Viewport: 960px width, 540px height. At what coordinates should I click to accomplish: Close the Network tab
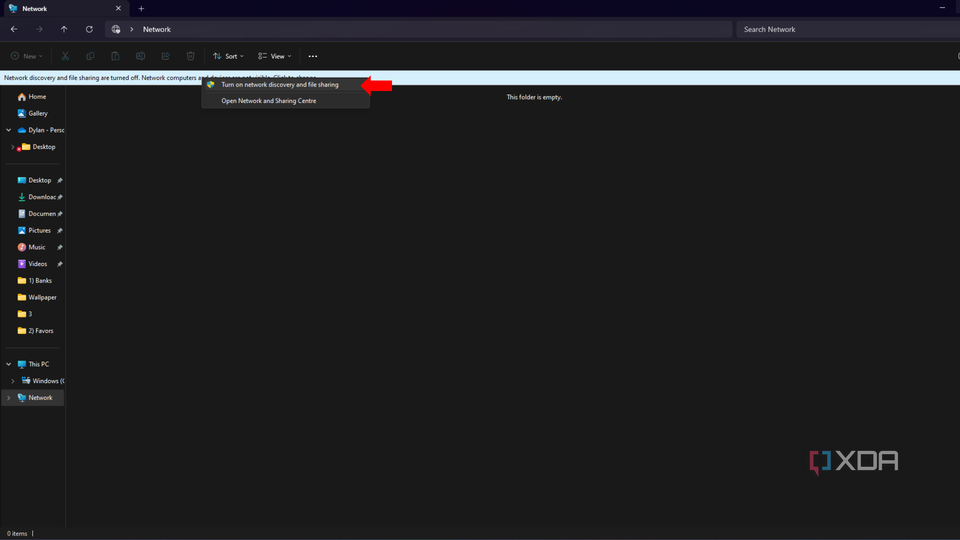(x=118, y=9)
